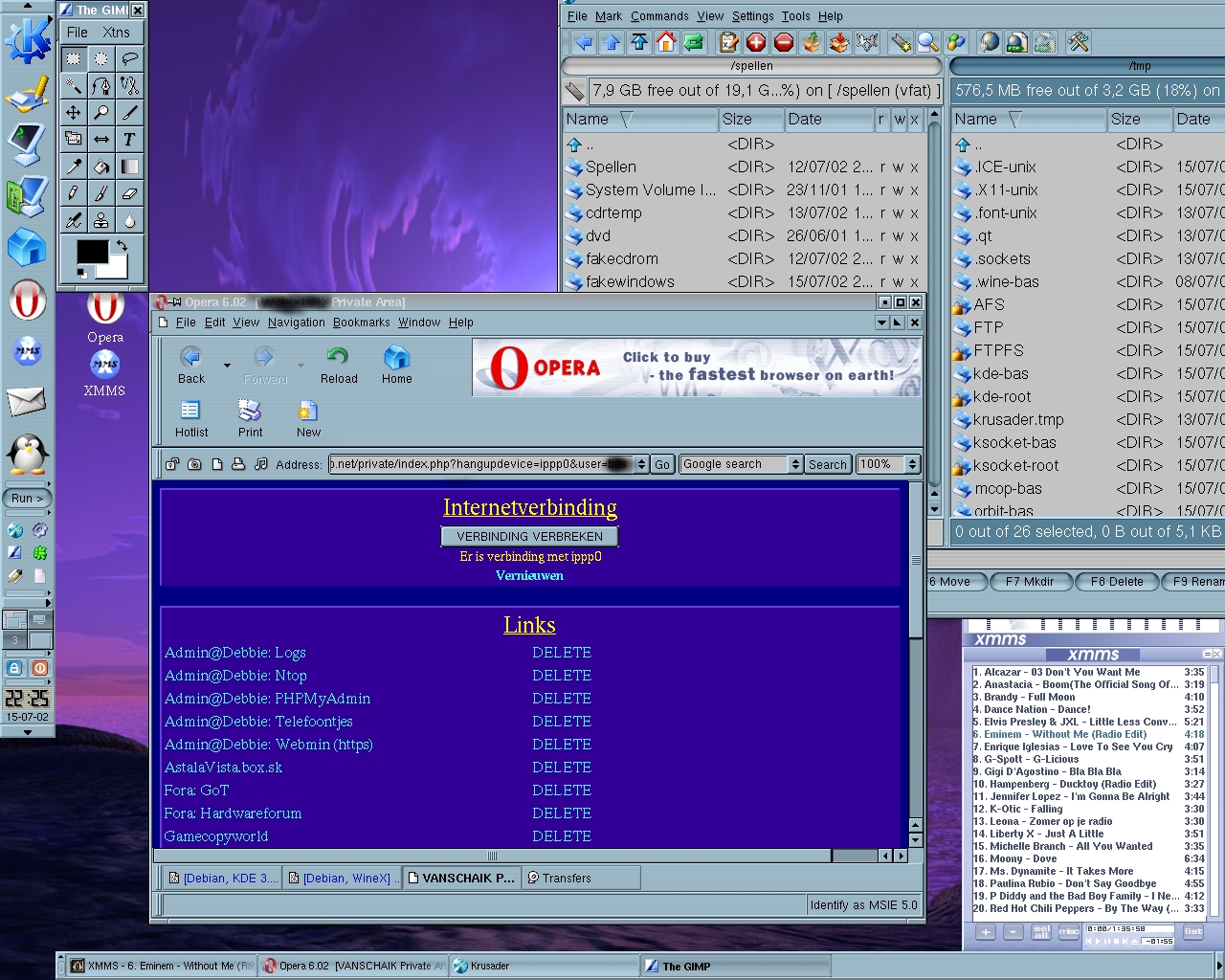Screen dimensions: 1225x980
Task: Click Krusader's red minus unselect icon
Action: [784, 42]
